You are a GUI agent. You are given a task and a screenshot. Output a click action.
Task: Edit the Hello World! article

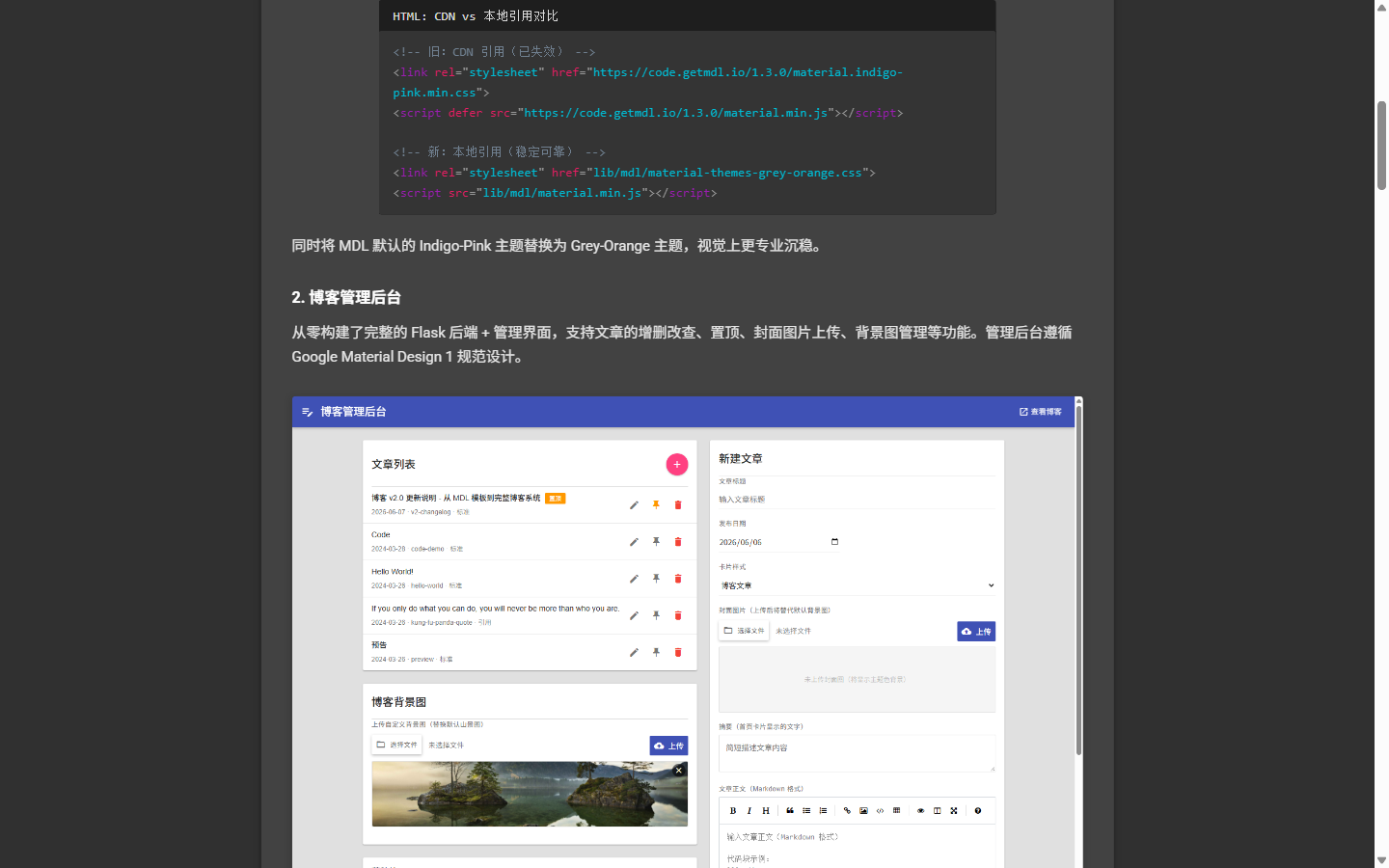click(634, 579)
